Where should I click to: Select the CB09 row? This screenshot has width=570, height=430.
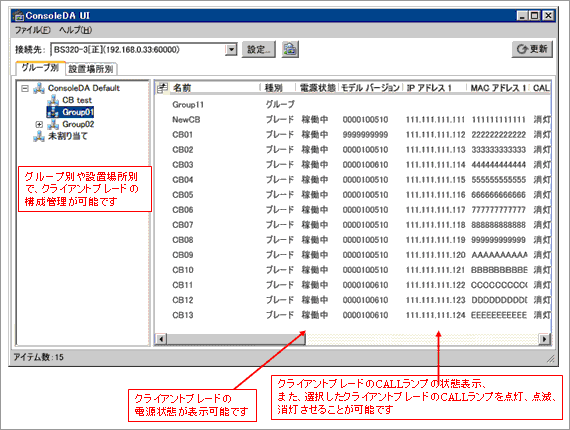[x=353, y=255]
